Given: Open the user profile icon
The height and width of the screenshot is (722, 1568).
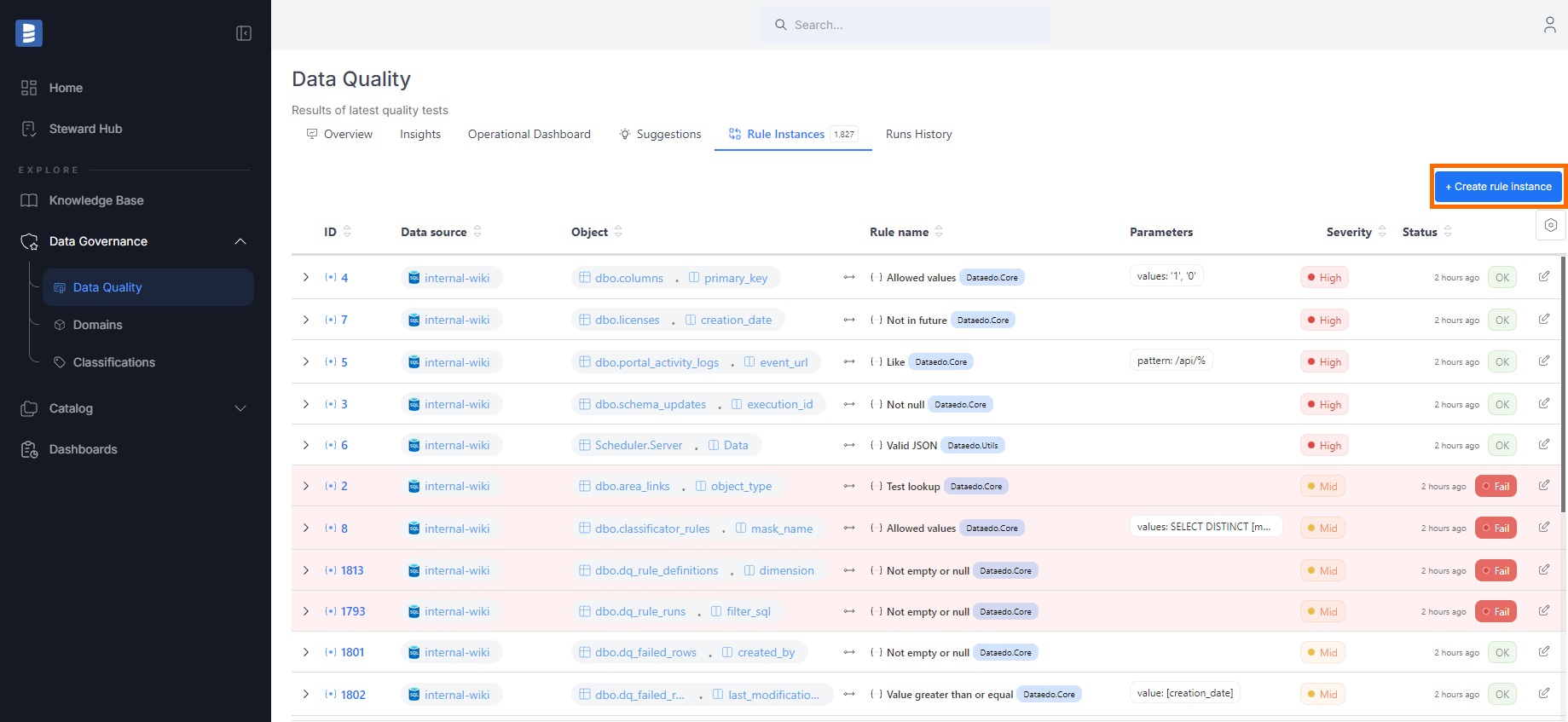Looking at the screenshot, I should point(1549,25).
